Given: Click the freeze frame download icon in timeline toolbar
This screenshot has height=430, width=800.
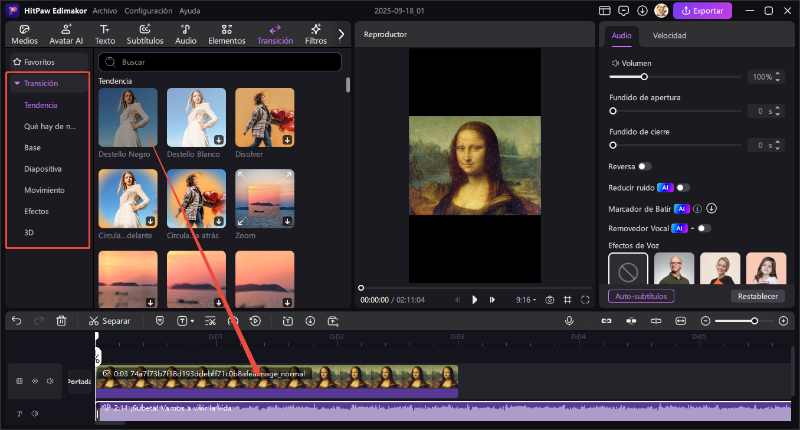Looking at the screenshot, I should 310,321.
